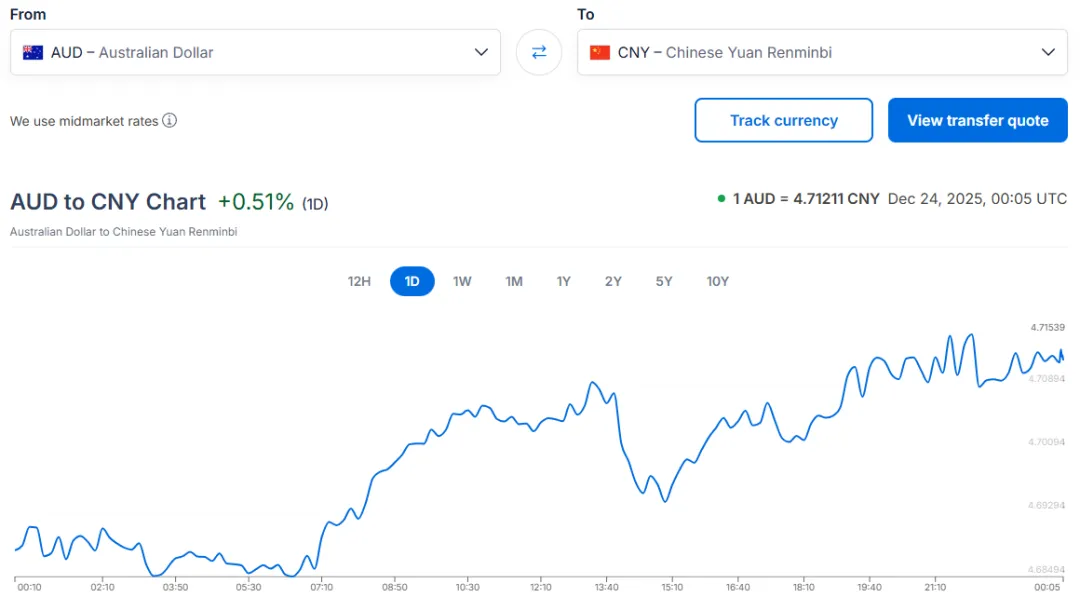Image resolution: width=1080 pixels, height=597 pixels.
Task: Show the 2Y chart range
Action: [613, 281]
